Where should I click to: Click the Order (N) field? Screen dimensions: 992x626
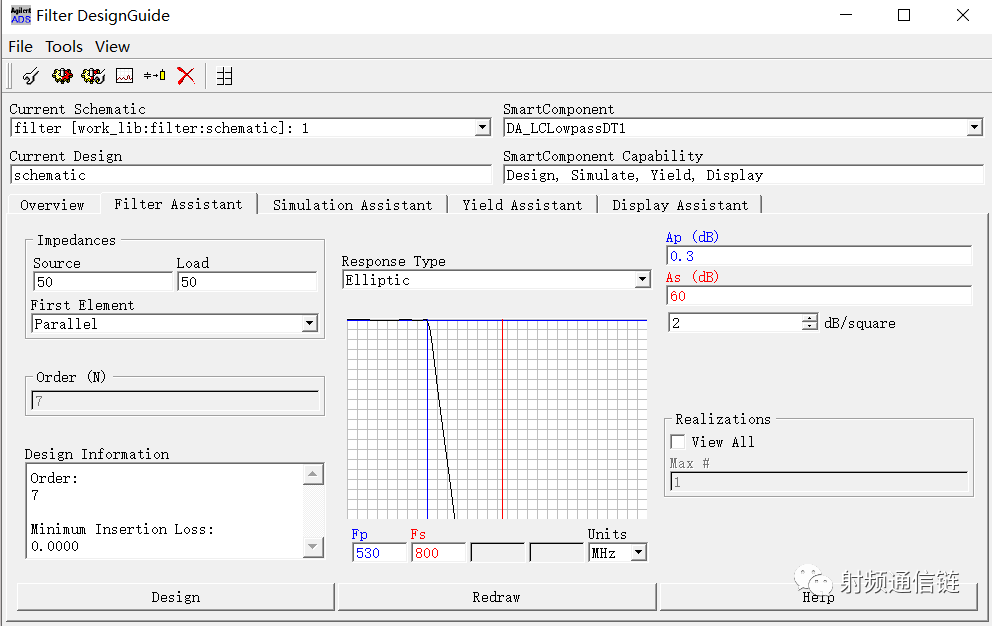coord(175,401)
